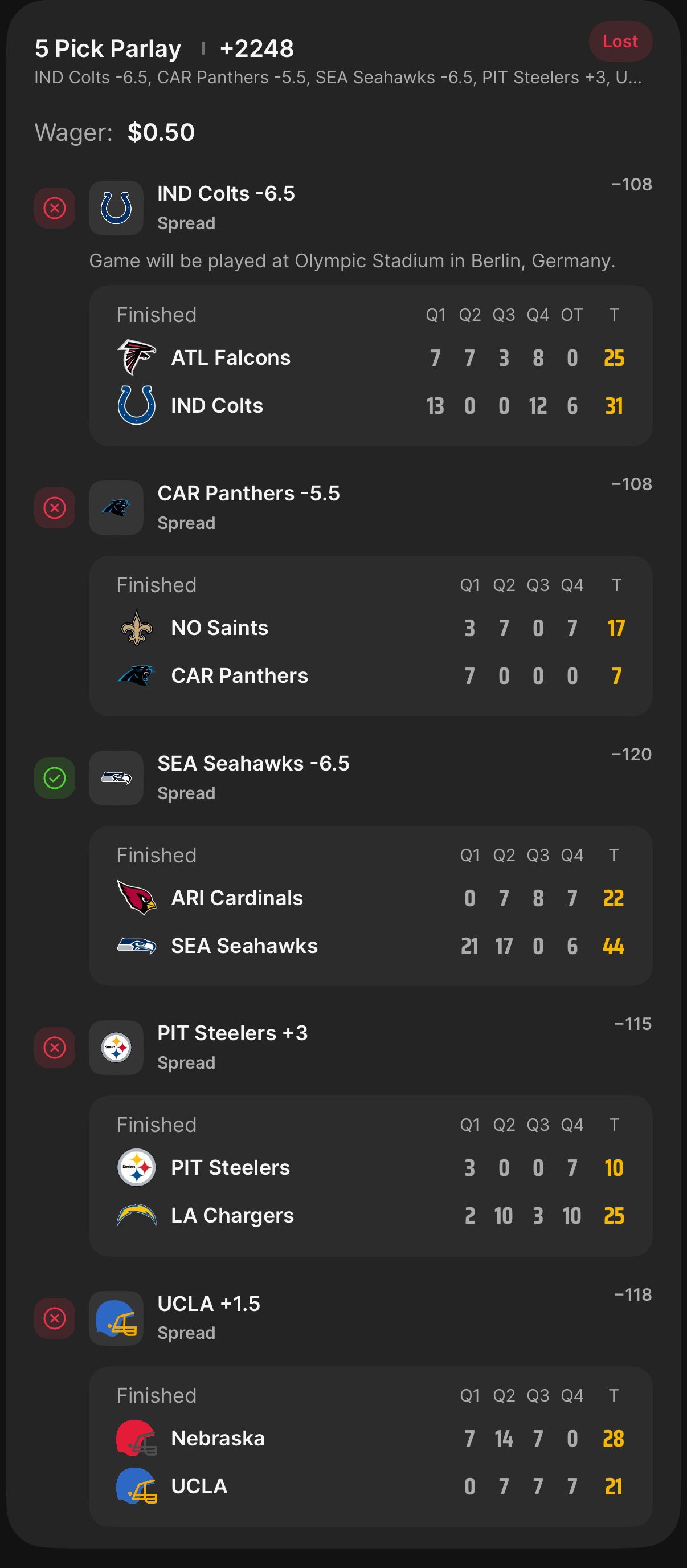Image resolution: width=687 pixels, height=1568 pixels.
Task: Select the SEA Seahawks -6.5 pick title
Action: [x=253, y=763]
